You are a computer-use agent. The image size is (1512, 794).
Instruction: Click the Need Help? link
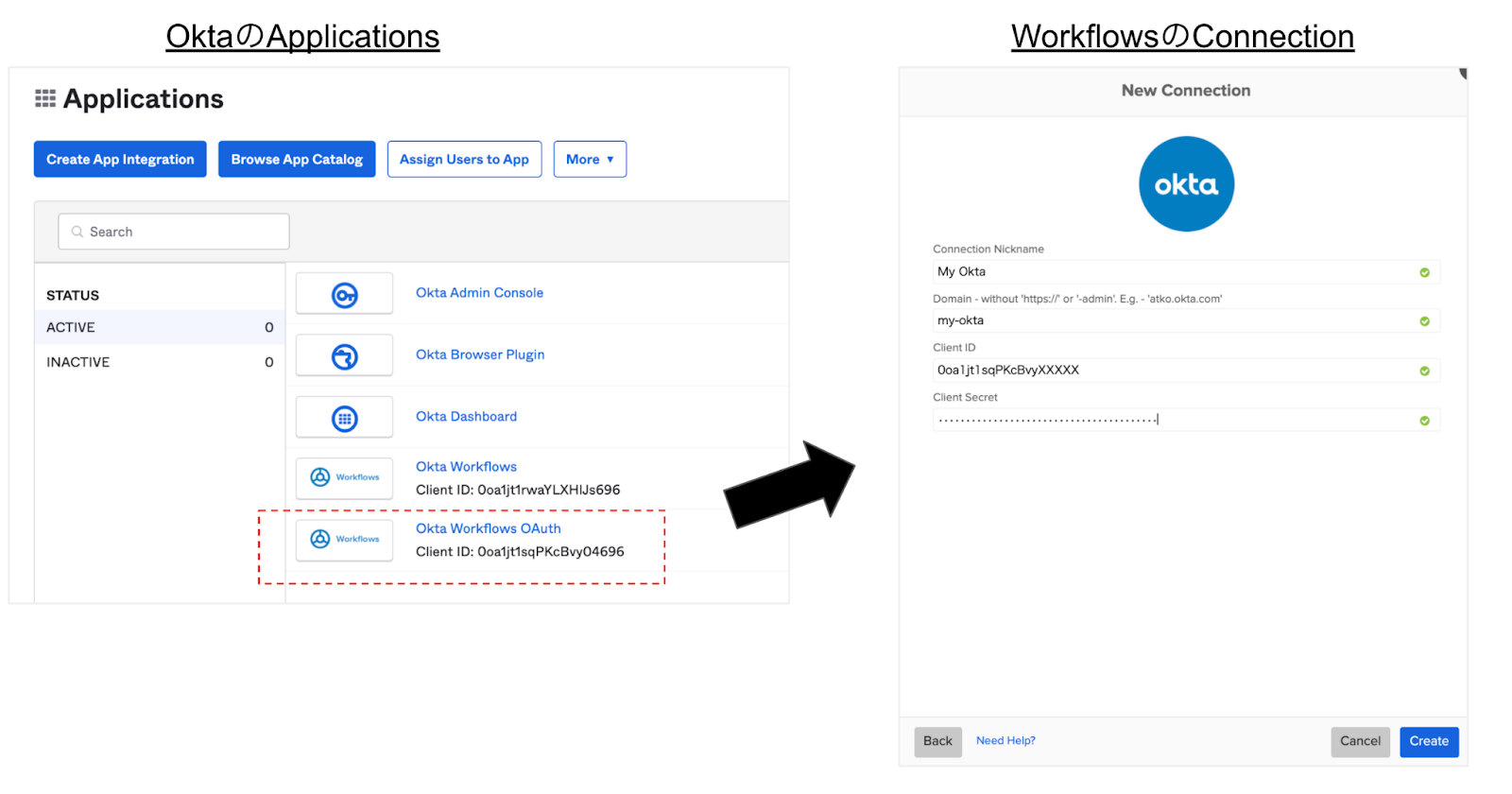click(x=1005, y=741)
